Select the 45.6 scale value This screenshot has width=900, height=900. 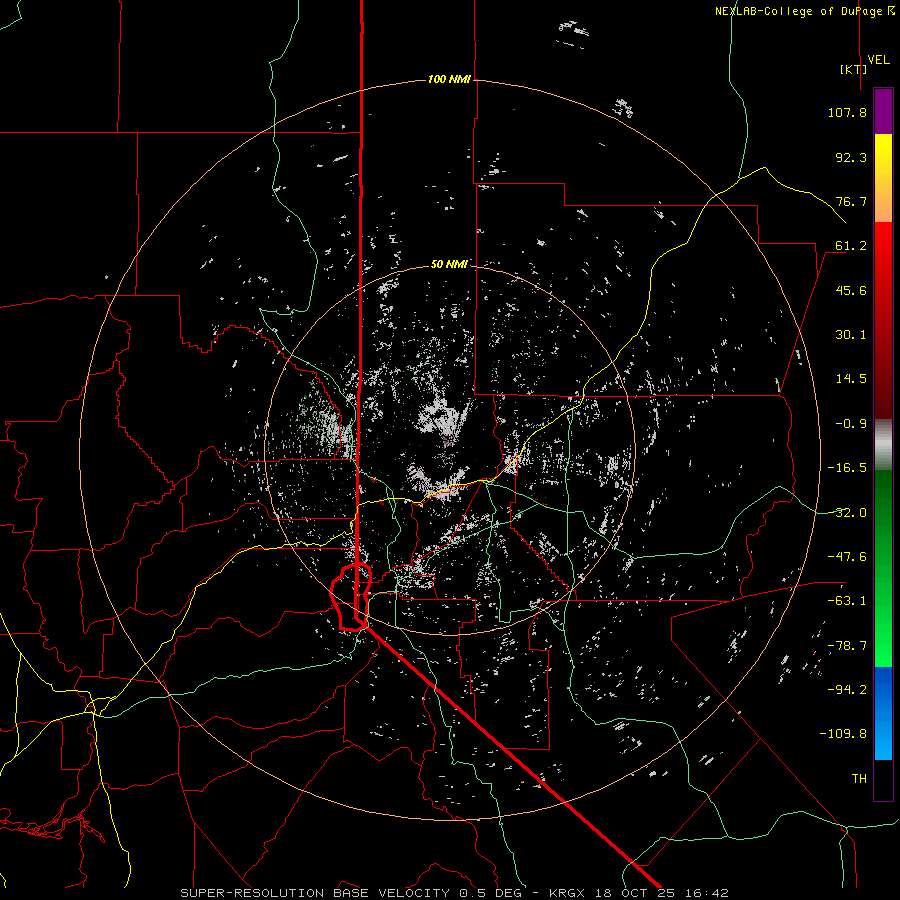[851, 290]
